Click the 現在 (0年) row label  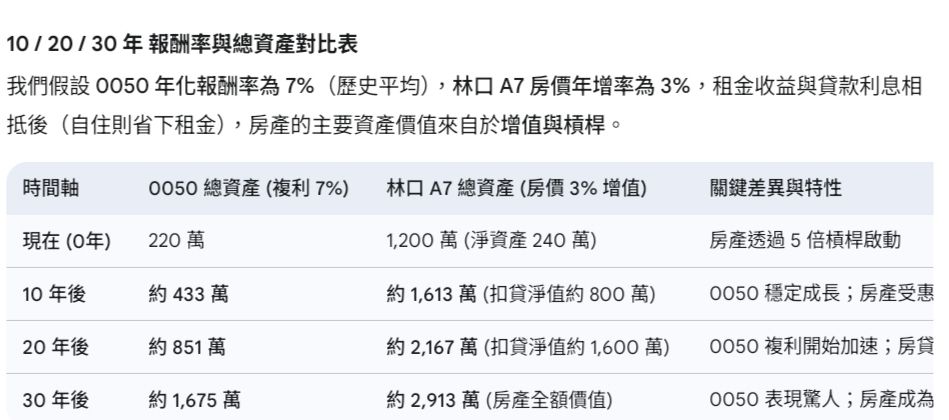(x=66, y=240)
